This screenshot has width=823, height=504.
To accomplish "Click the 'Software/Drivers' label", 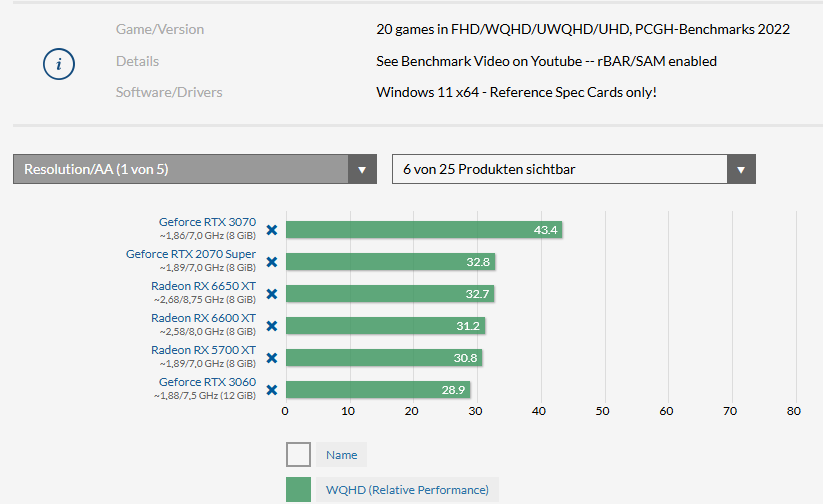I will pos(169,92).
